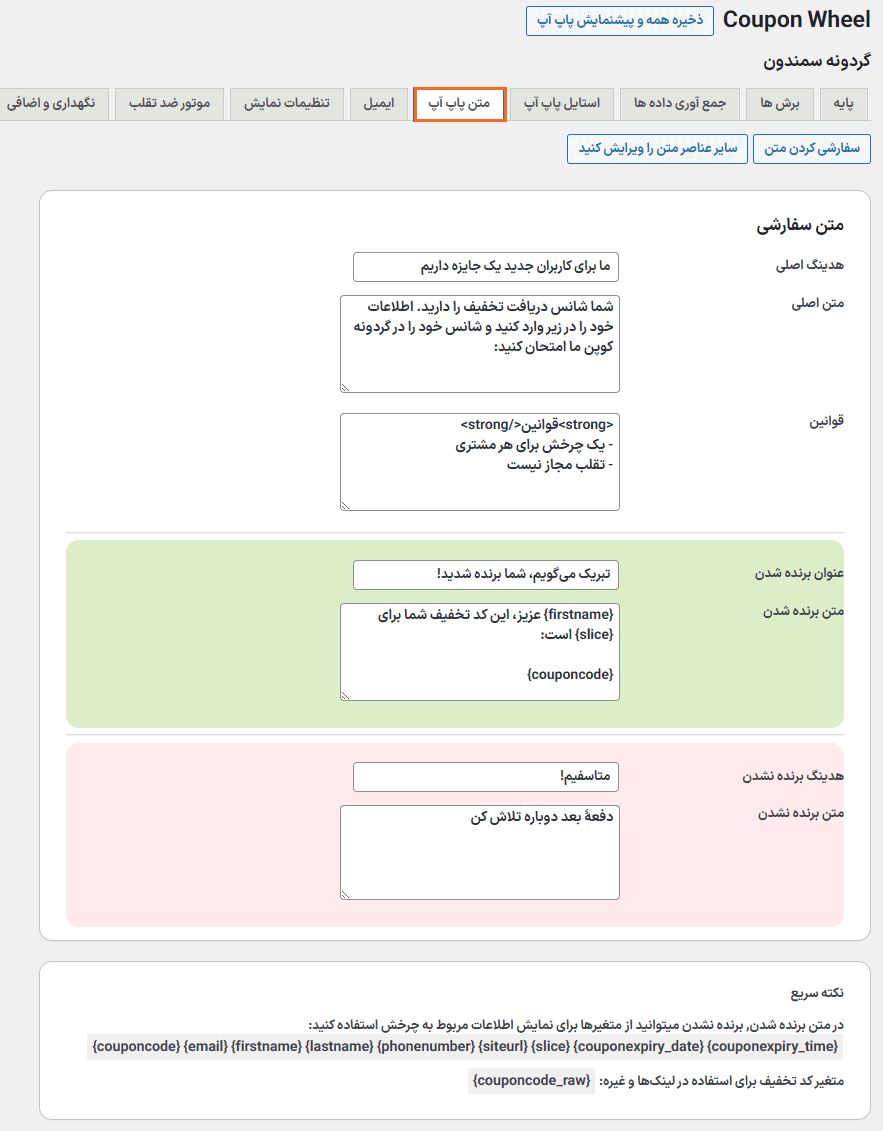Click the سایر عناصر متن را ویرایش کنید button
Image resolution: width=883 pixels, height=1131 pixels.
(657, 149)
